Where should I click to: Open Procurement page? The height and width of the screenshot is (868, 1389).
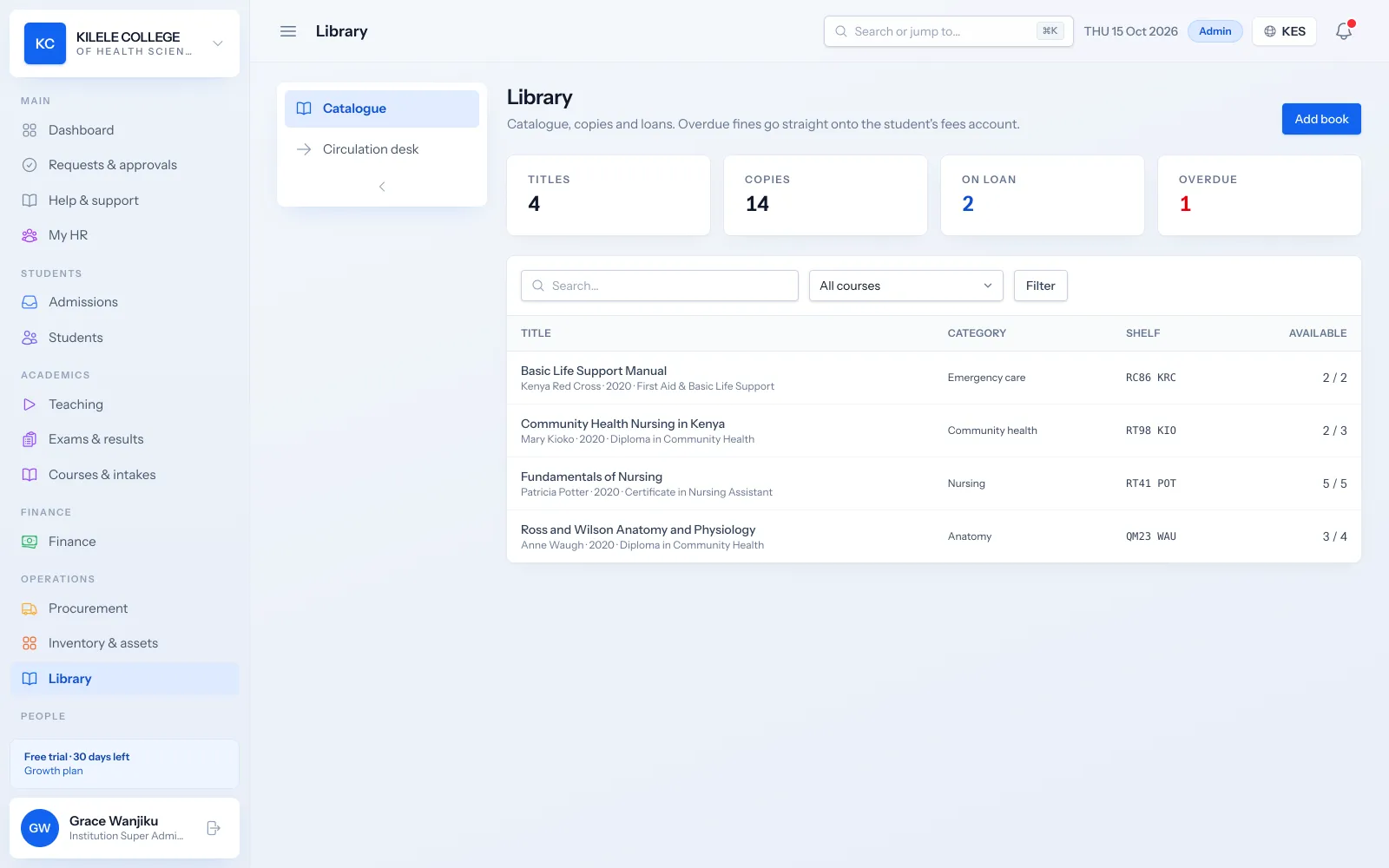[124, 608]
